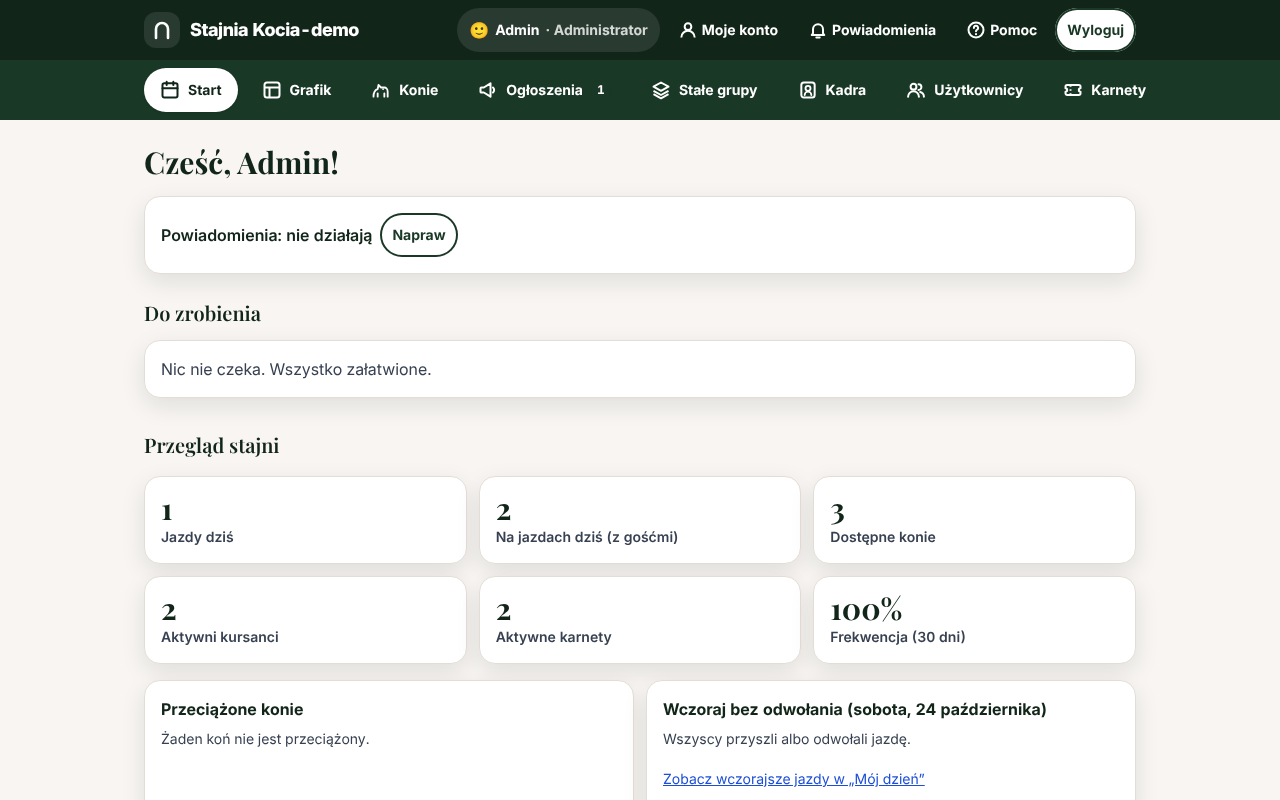Viewport: 1280px width, 800px height.
Task: Follow the "Zobacz wczorajsze jazdy w Mój dzień" link
Action: (x=794, y=779)
